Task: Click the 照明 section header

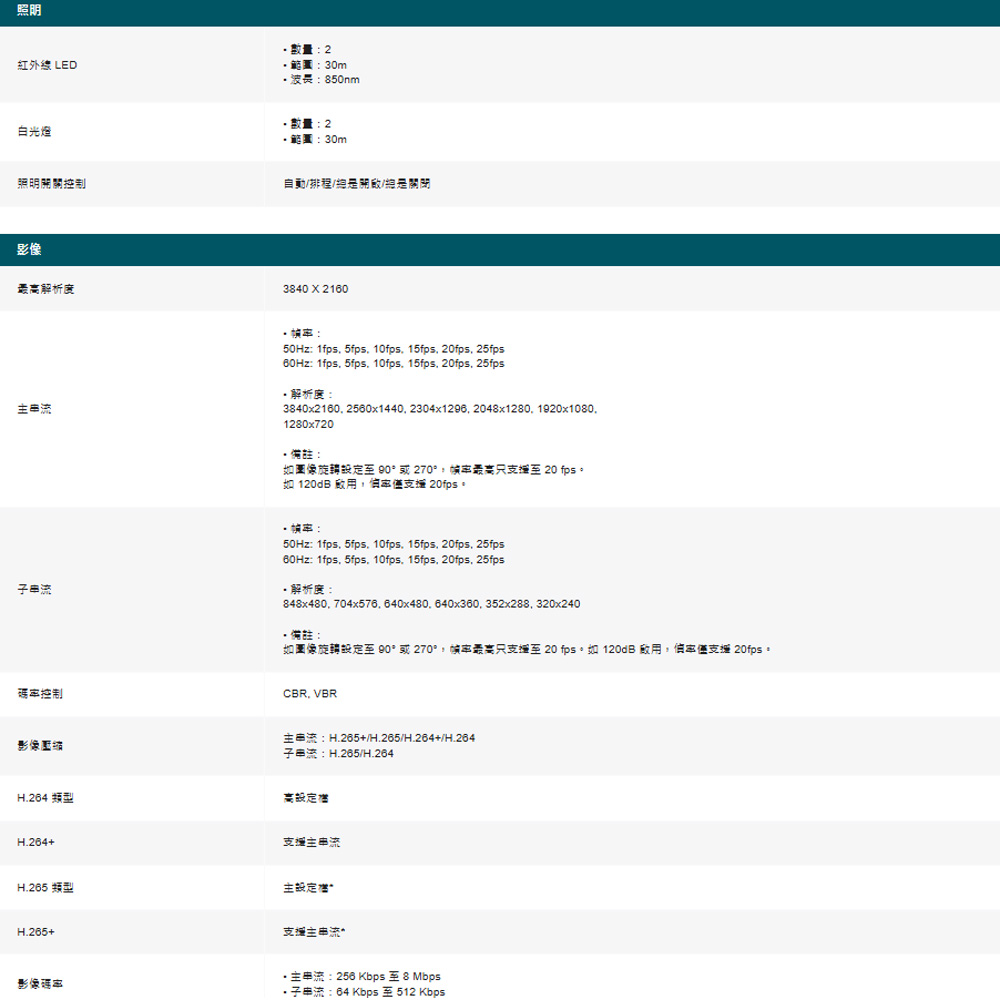Action: 29,10
